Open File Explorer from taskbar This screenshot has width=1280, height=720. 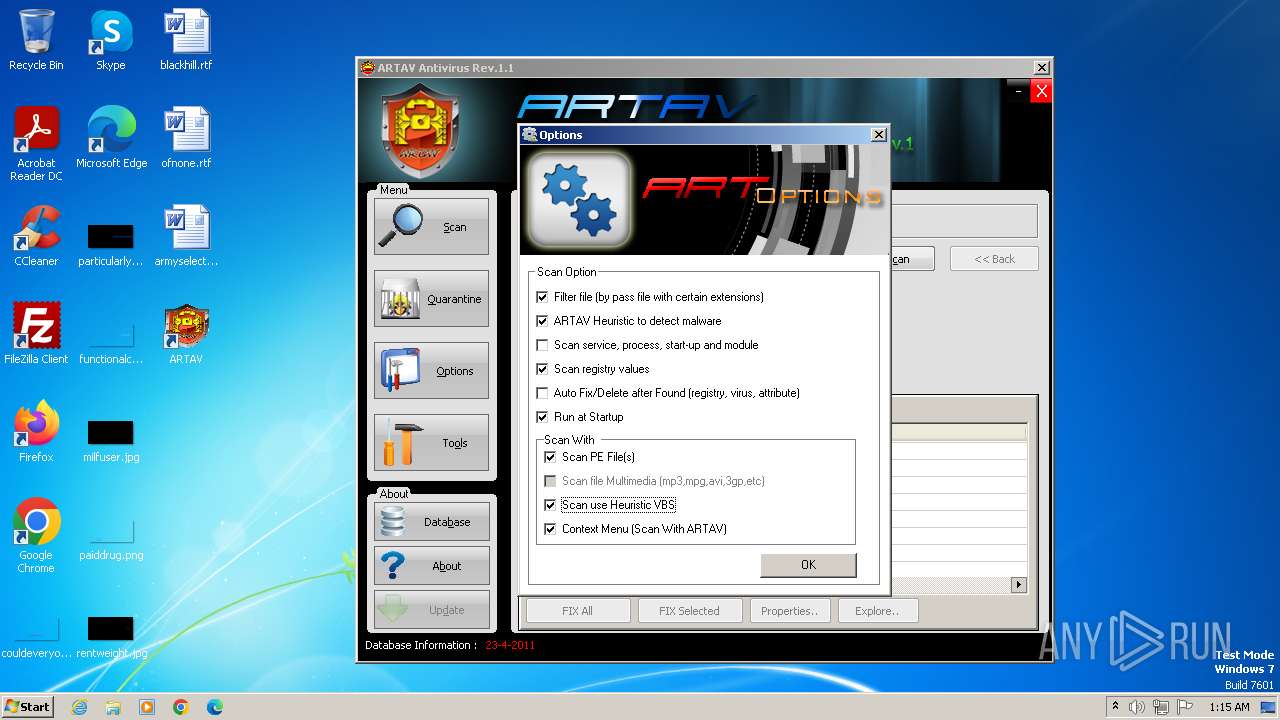click(x=113, y=707)
